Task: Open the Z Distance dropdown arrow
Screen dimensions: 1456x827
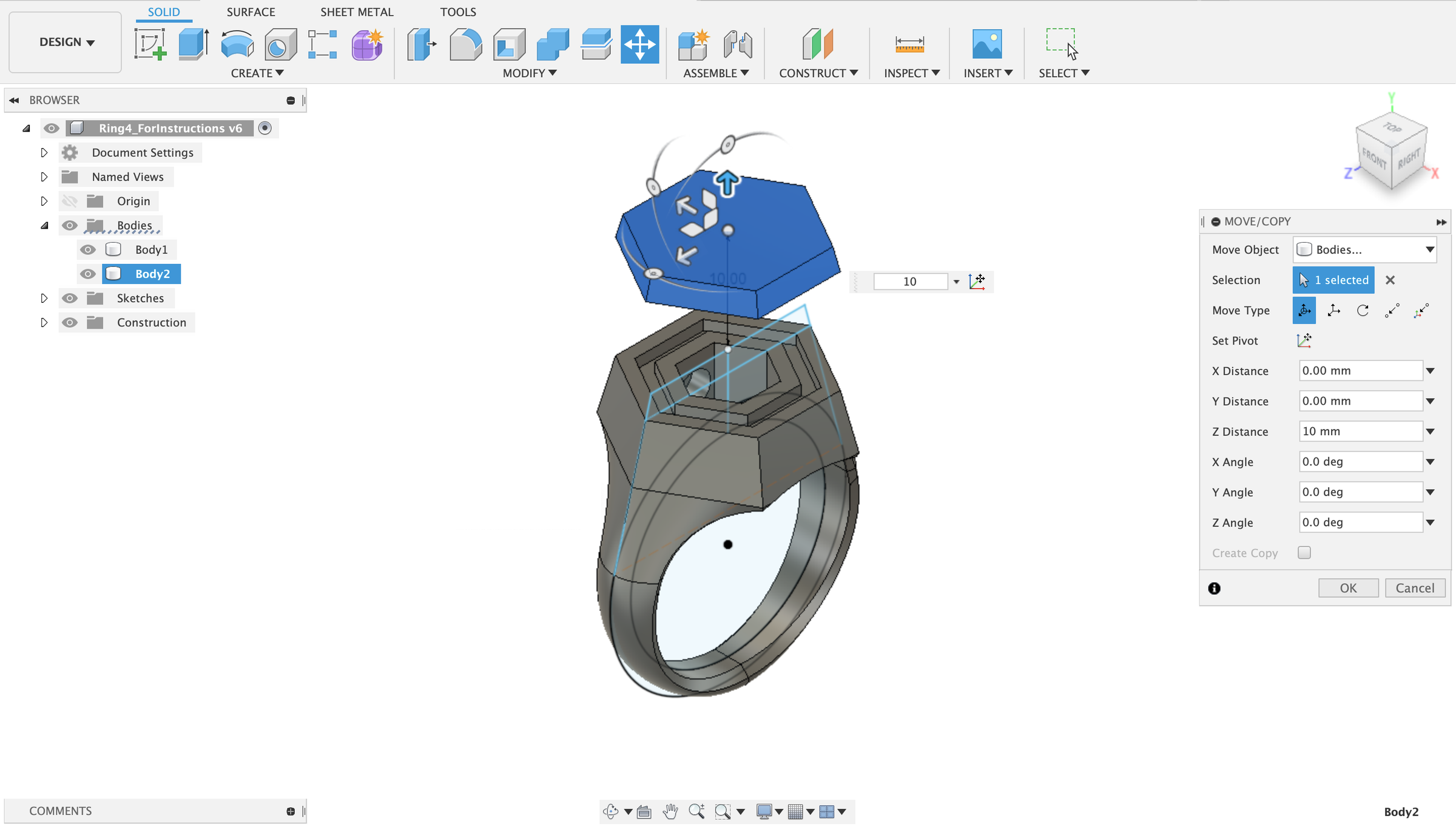Action: [x=1431, y=431]
